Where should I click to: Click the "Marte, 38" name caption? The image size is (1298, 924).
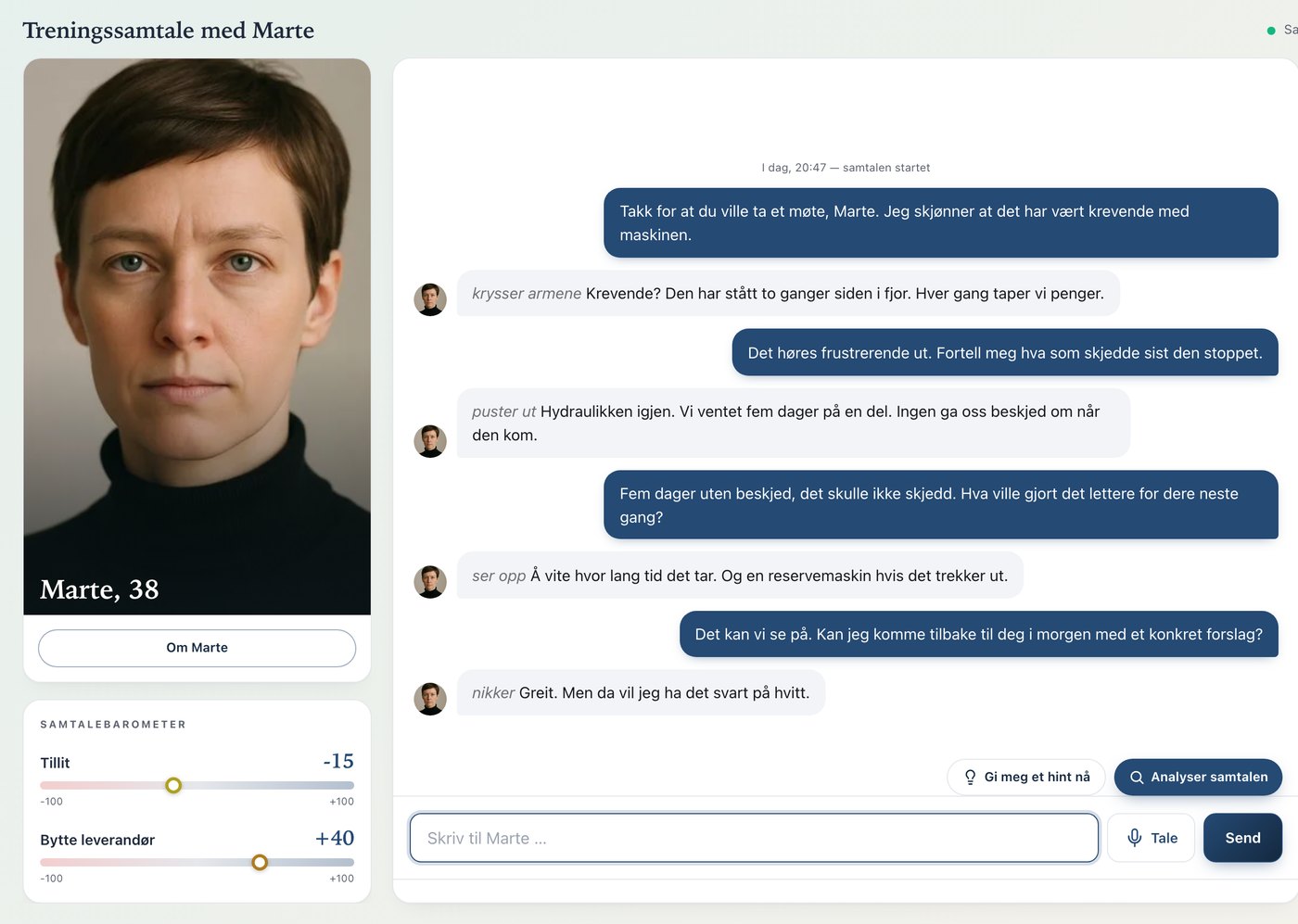pos(99,589)
